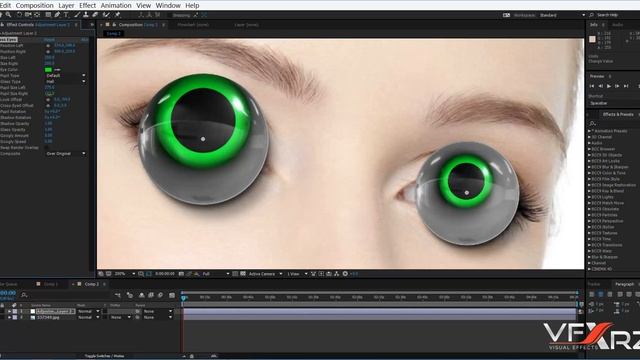The height and width of the screenshot is (360, 640).
Task: Enable motion blur switch in timeline
Action: [160, 295]
